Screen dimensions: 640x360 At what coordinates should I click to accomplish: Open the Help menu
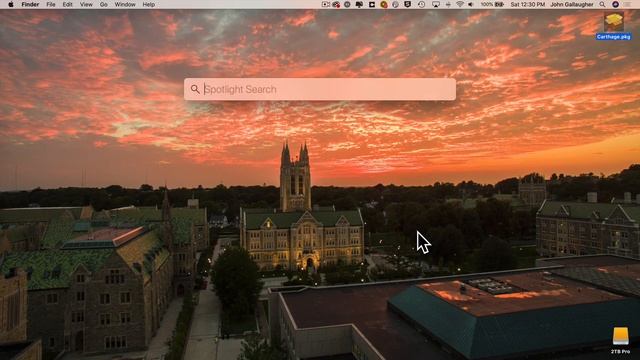[149, 4]
